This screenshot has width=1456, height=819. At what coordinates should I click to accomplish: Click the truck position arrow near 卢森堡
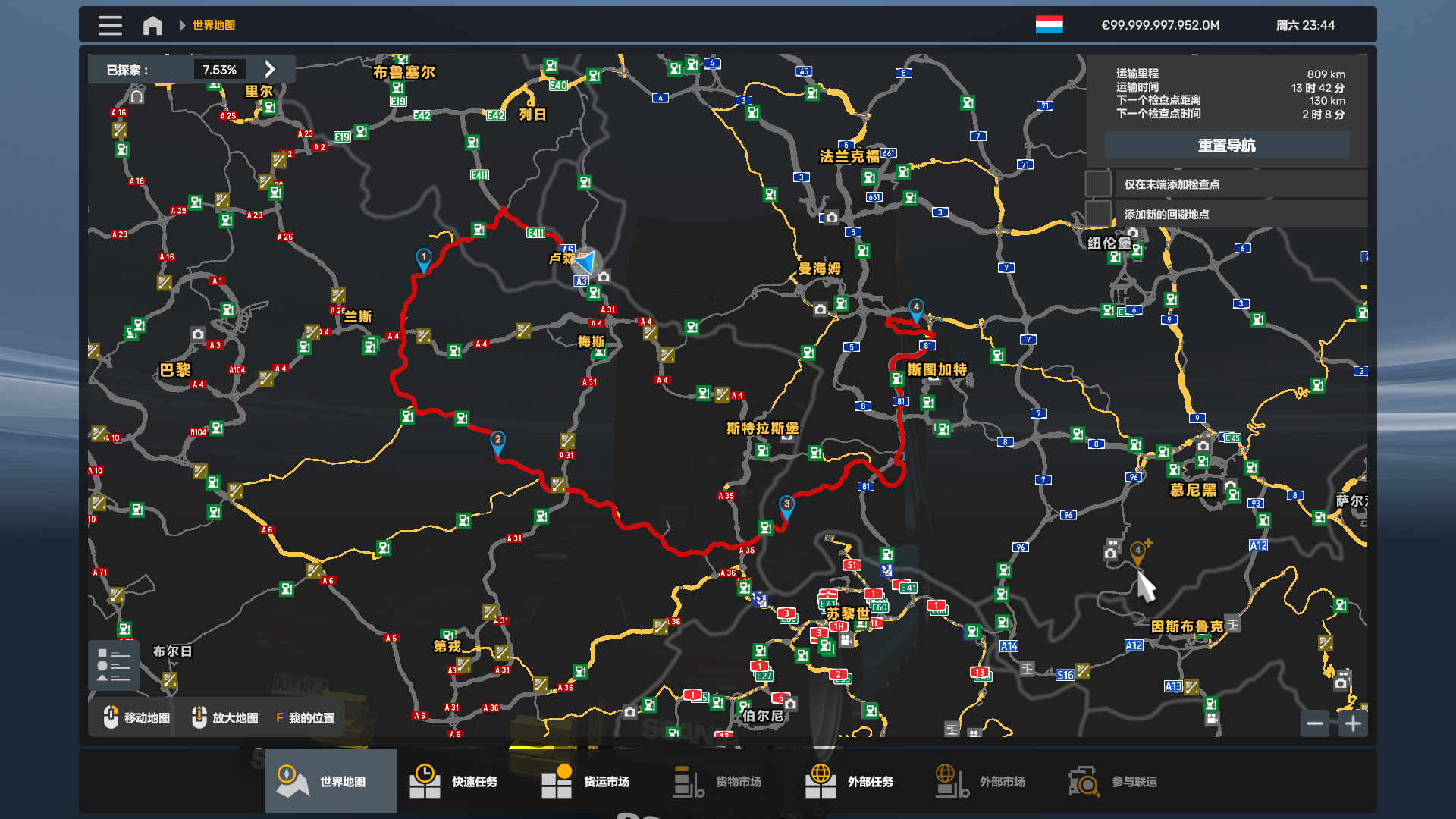586,262
